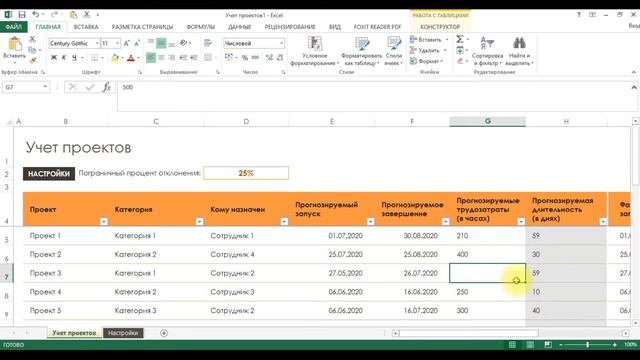The width and height of the screenshot is (640, 360).
Task: Toggle center horizontal alignment
Action: (161, 58)
